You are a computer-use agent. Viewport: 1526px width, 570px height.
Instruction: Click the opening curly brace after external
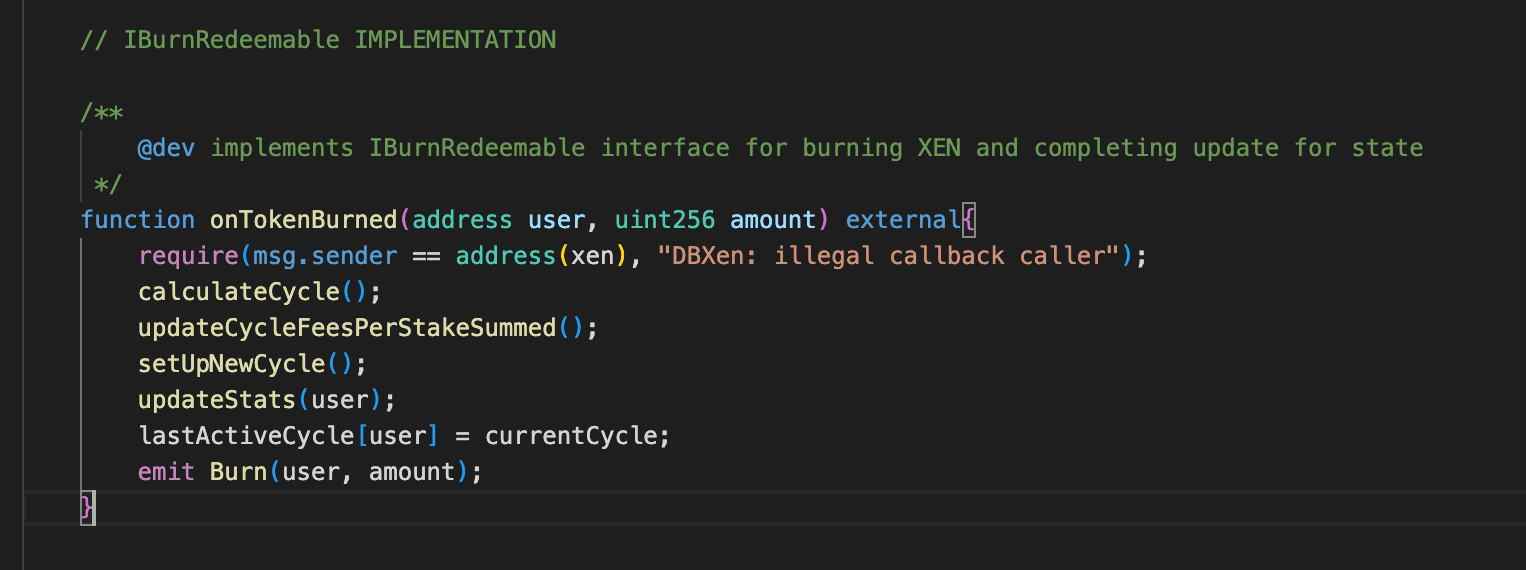[x=968, y=220]
